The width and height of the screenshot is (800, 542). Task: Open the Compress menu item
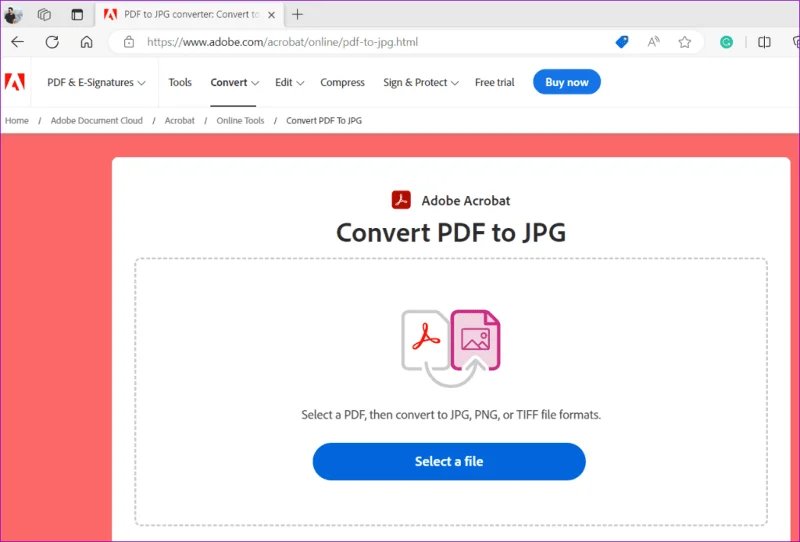point(342,82)
